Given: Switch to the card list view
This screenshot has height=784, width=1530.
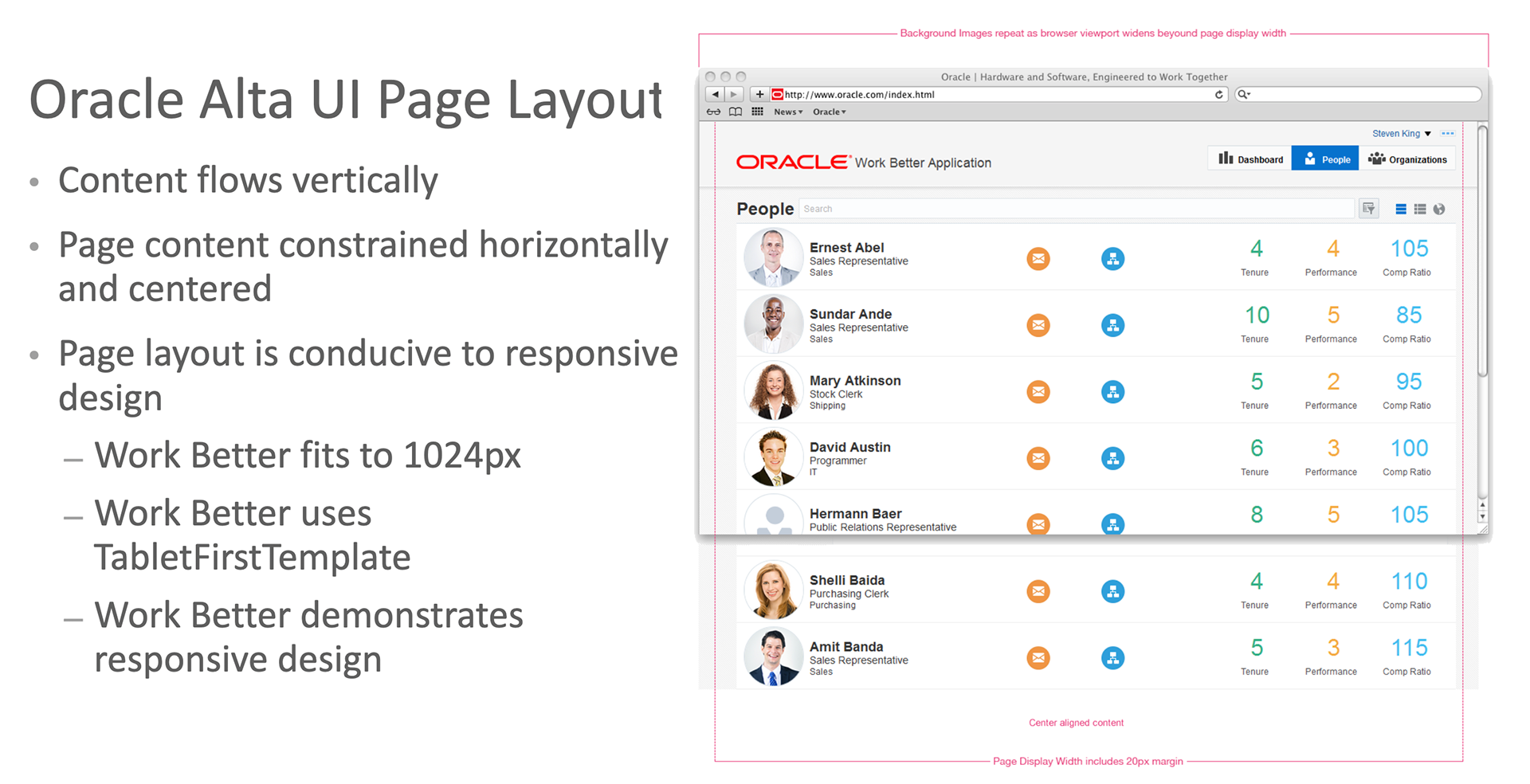Looking at the screenshot, I should [x=1401, y=209].
